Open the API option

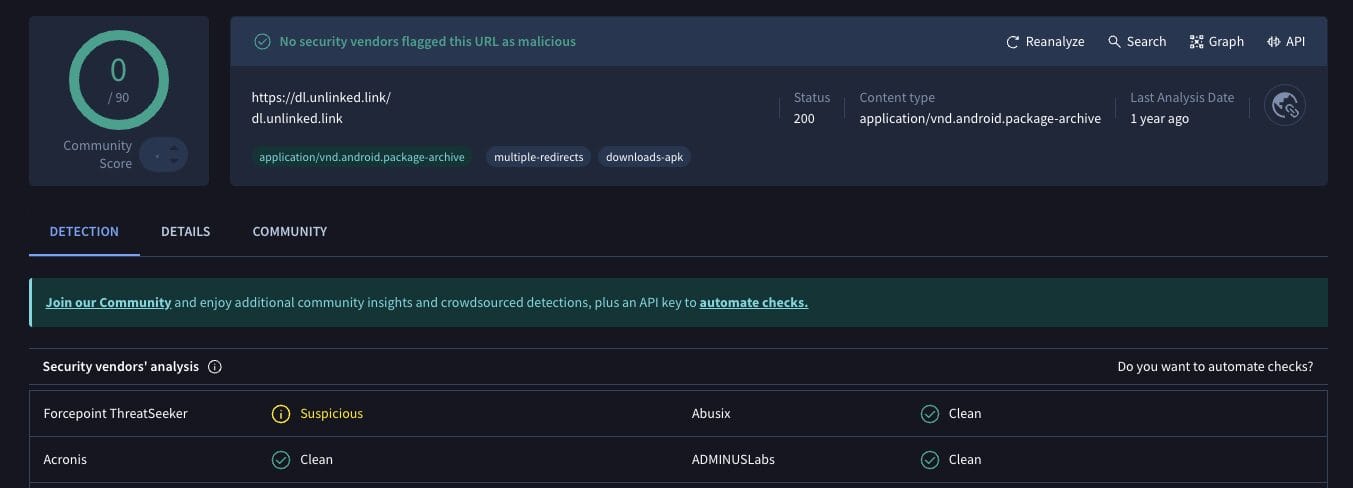(1286, 41)
